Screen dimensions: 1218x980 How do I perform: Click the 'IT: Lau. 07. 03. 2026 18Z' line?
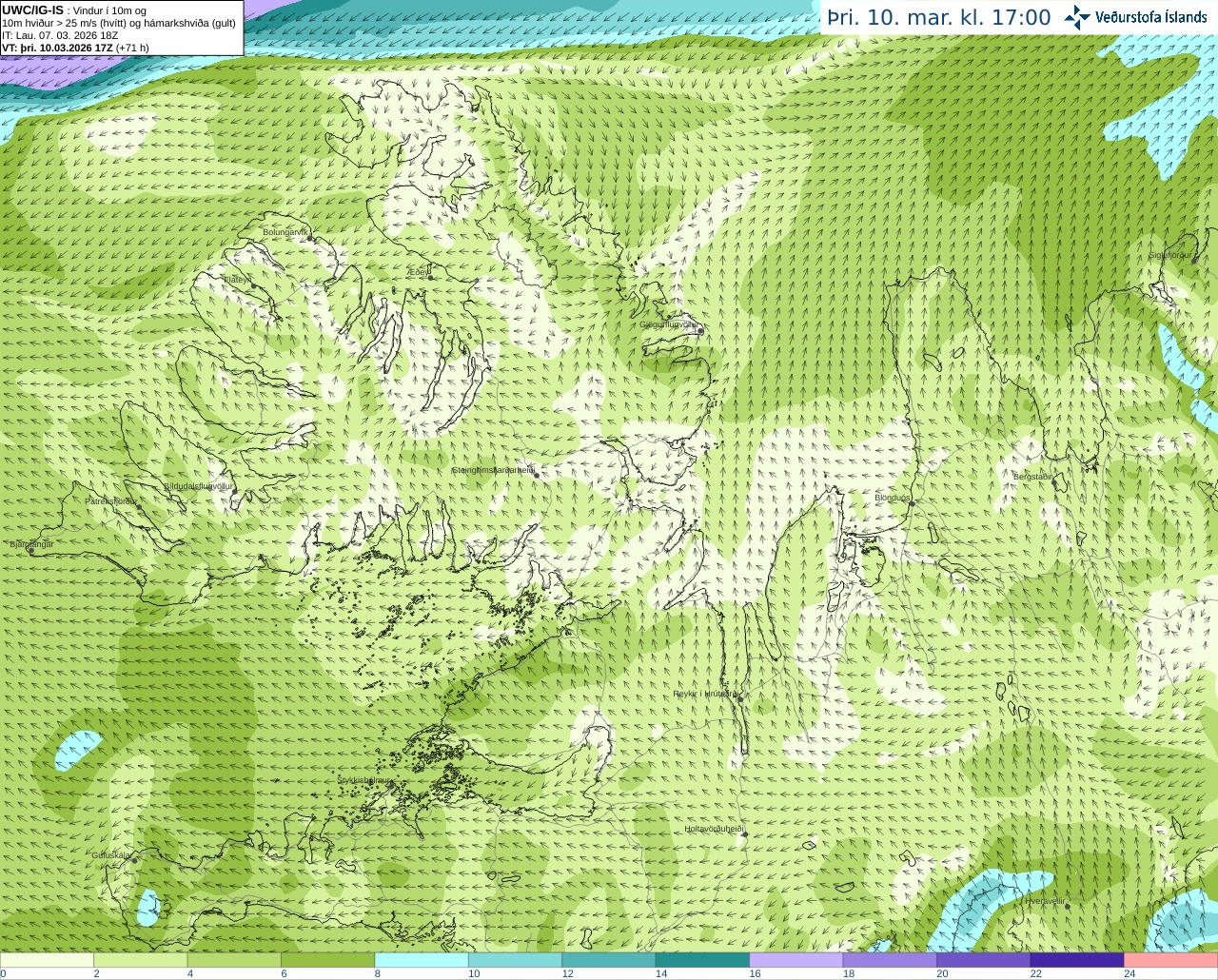coord(60,35)
